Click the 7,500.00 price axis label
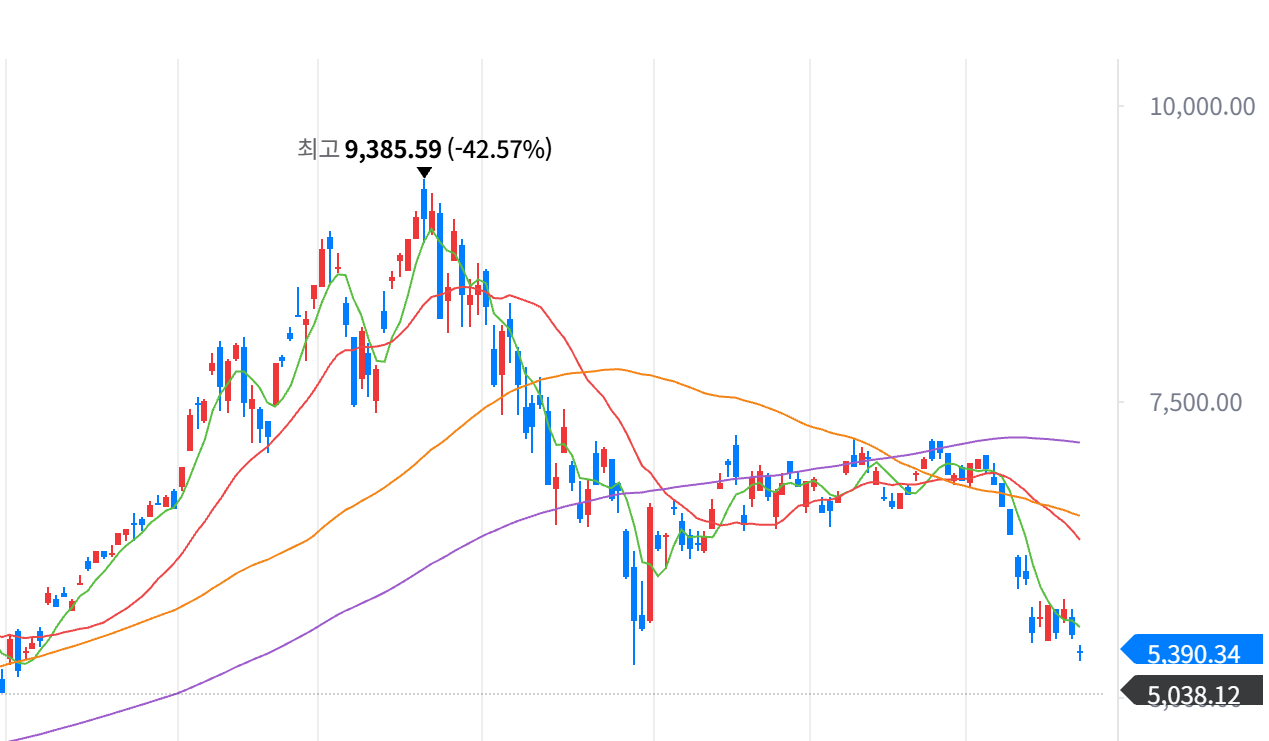 point(1195,402)
